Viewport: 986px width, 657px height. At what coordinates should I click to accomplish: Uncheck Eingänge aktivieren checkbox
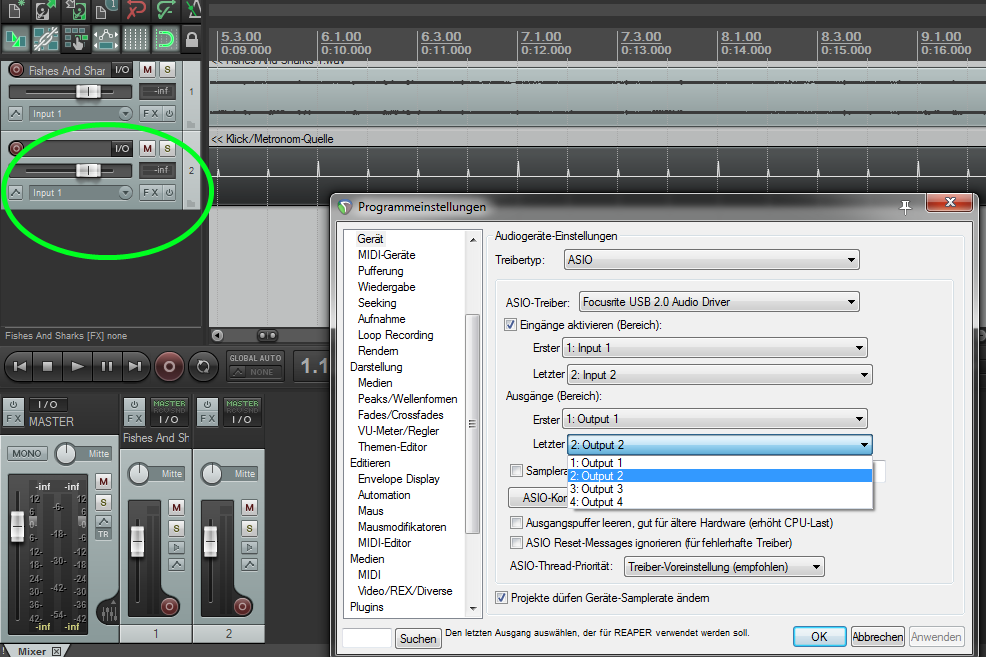tap(513, 324)
